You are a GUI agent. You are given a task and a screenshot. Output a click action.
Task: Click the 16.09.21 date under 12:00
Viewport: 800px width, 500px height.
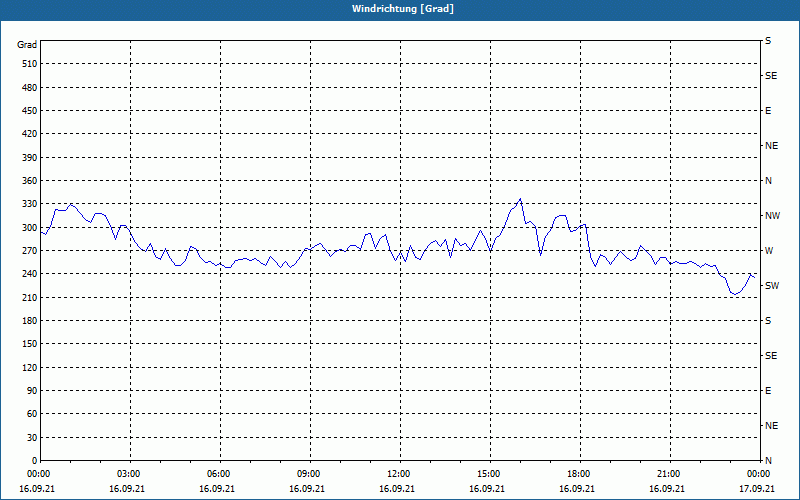click(396, 489)
